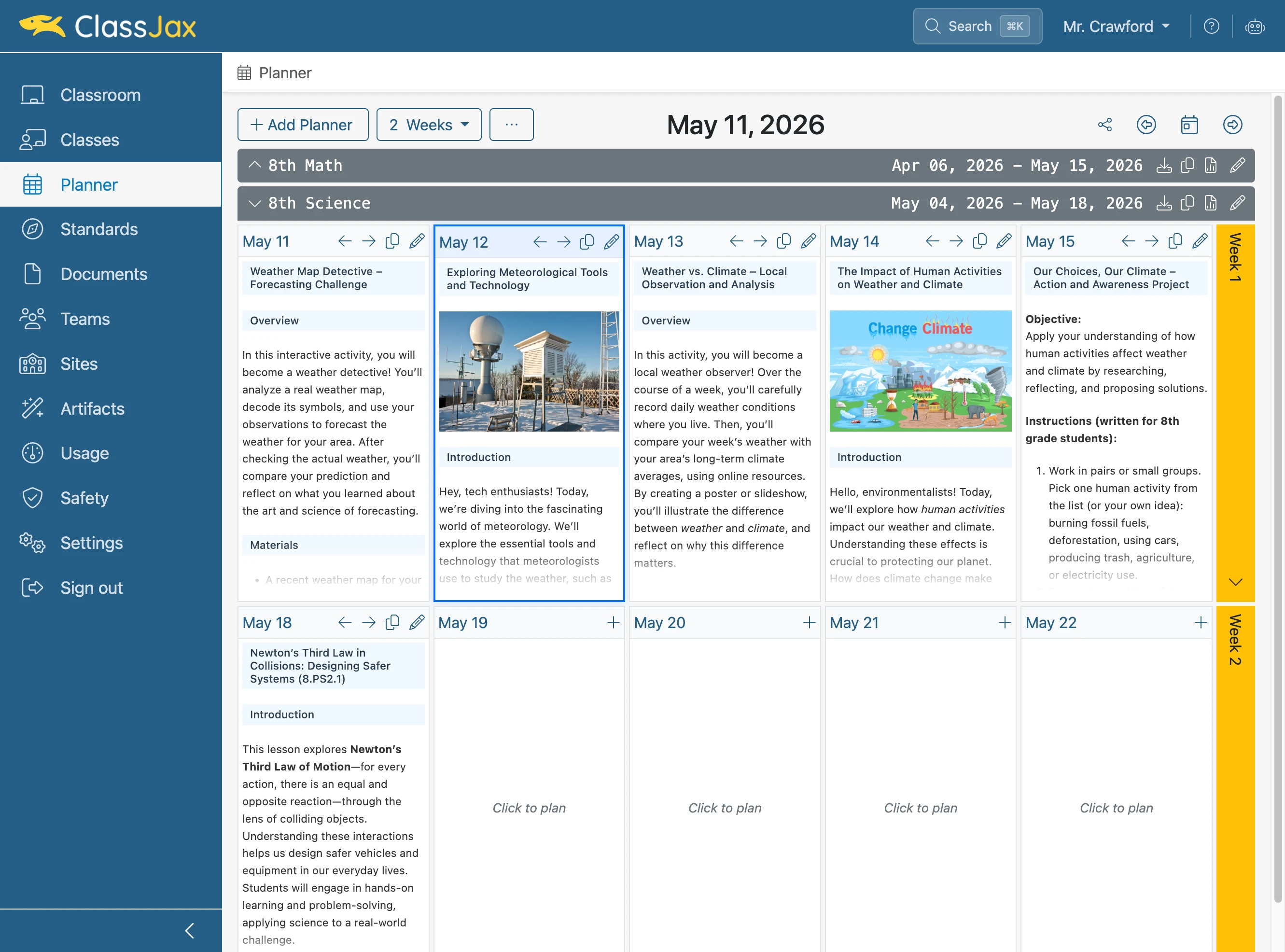
Task: Open the calendar date picker icon
Action: (x=1189, y=125)
